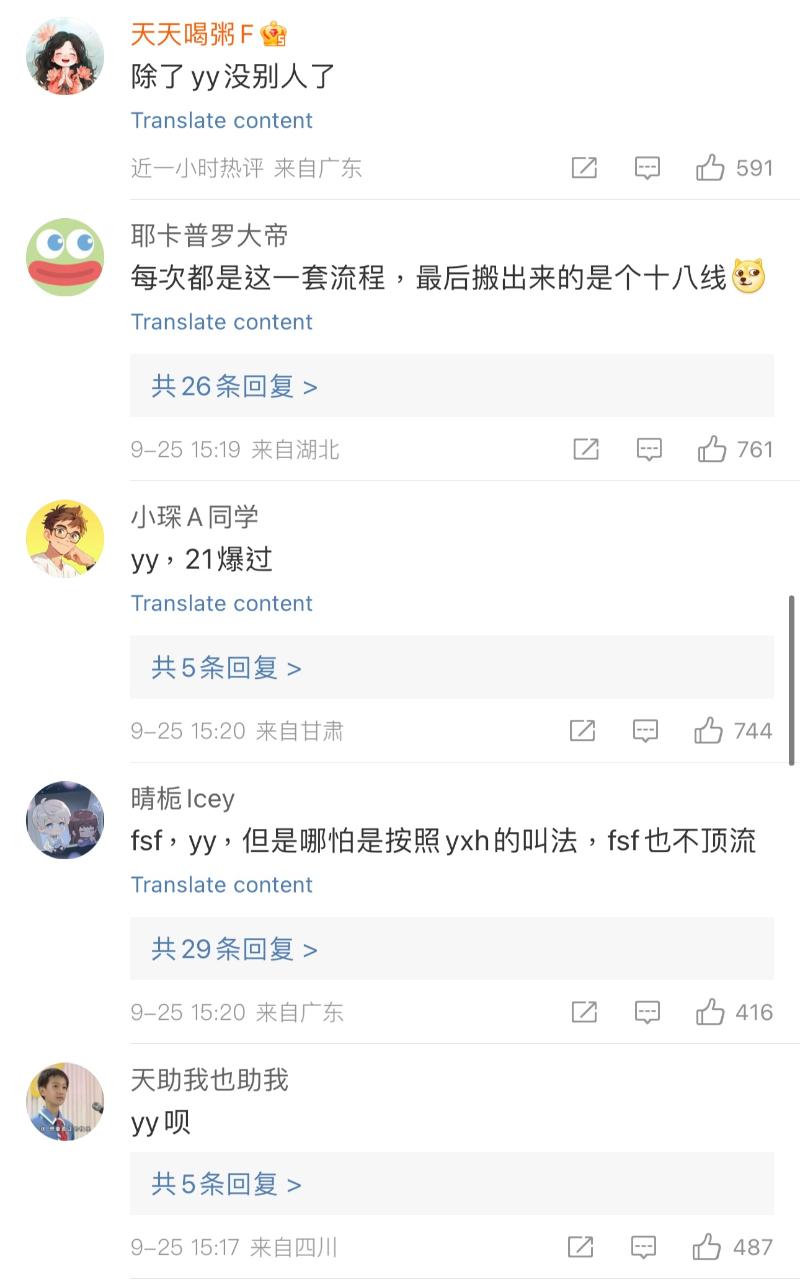Expand 共29条回复 under 晴栀Icey's comment
This screenshot has height=1282, width=800.
[234, 949]
